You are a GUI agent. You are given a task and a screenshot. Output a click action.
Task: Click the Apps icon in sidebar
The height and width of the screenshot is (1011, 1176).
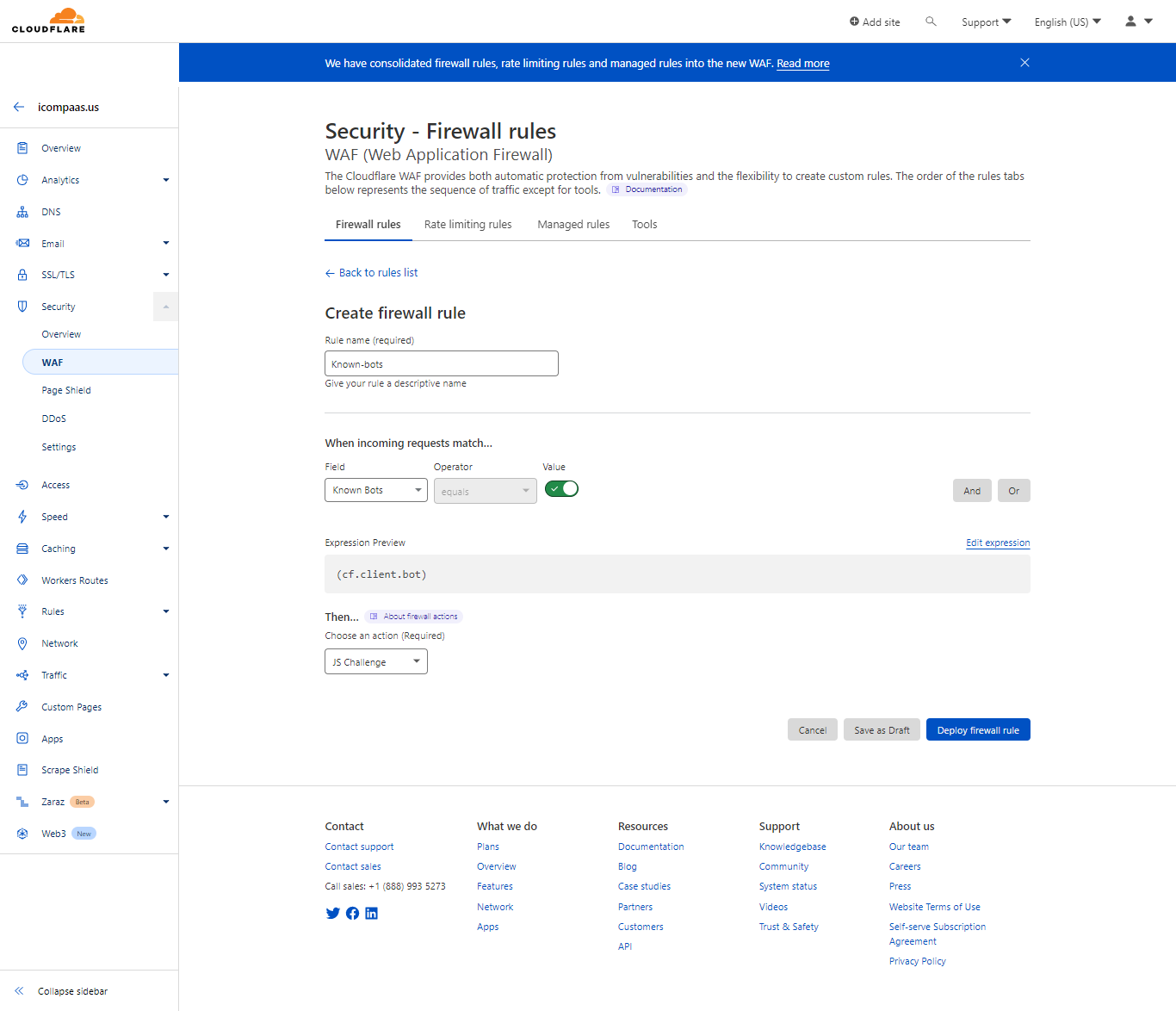(x=22, y=739)
